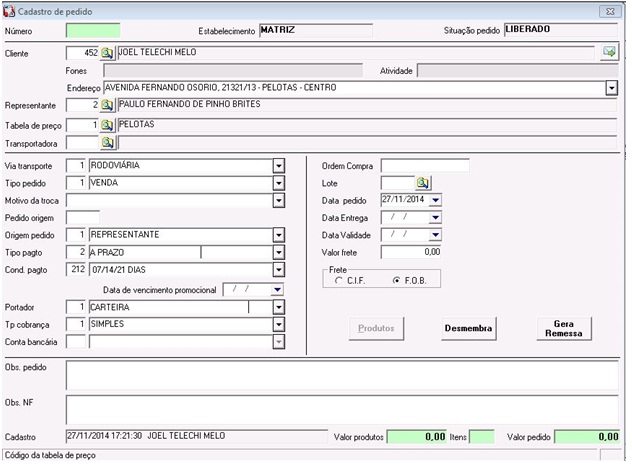Expand Tipo pedido VENDA dropdown
The image size is (632, 466).
point(279,183)
